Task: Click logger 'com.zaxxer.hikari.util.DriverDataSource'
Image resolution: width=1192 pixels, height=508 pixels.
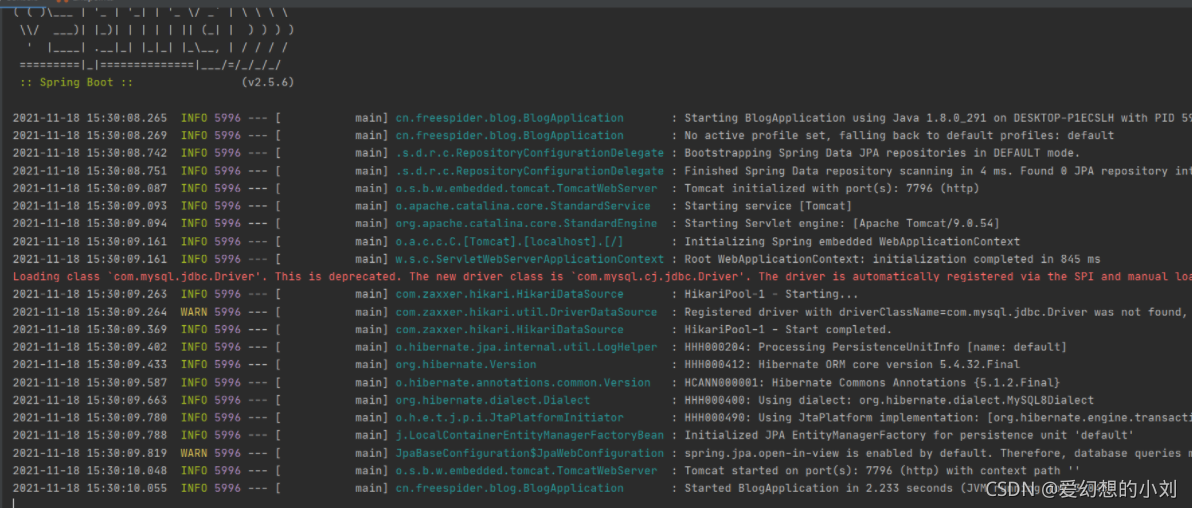Action: [x=526, y=312]
